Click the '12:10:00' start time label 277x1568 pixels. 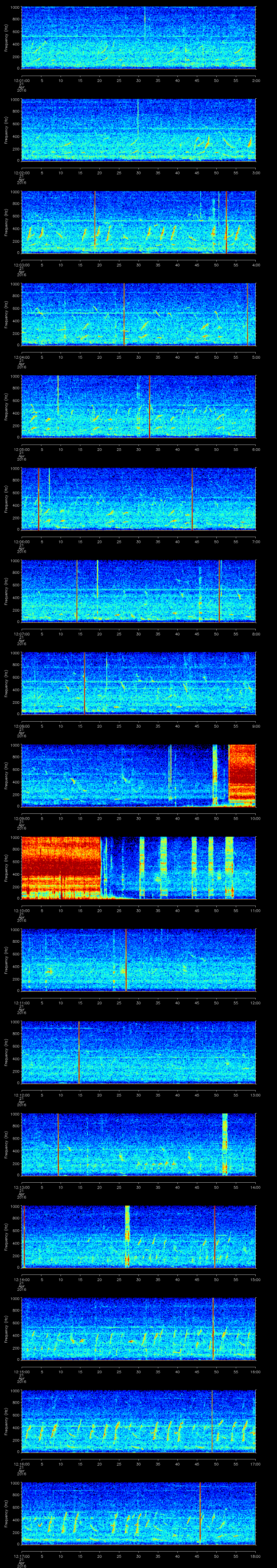coord(21,910)
